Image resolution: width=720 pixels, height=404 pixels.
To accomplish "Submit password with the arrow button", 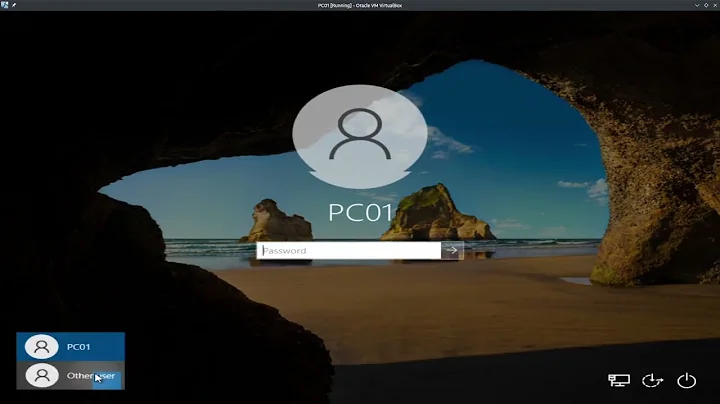I will 452,251.
